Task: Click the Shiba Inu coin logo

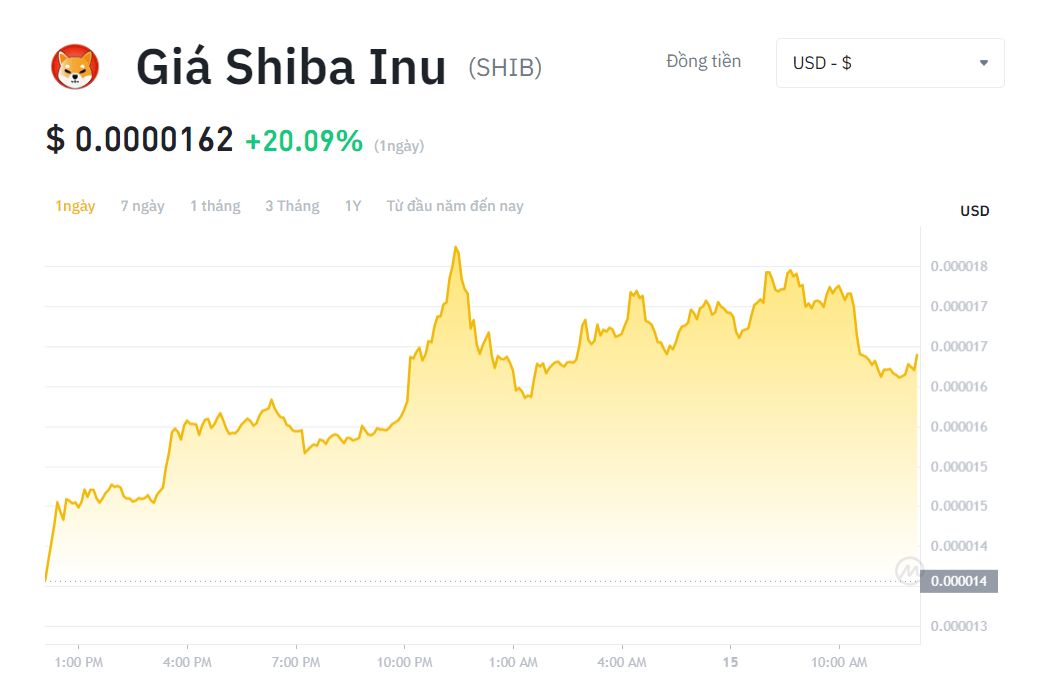Action: [75, 67]
